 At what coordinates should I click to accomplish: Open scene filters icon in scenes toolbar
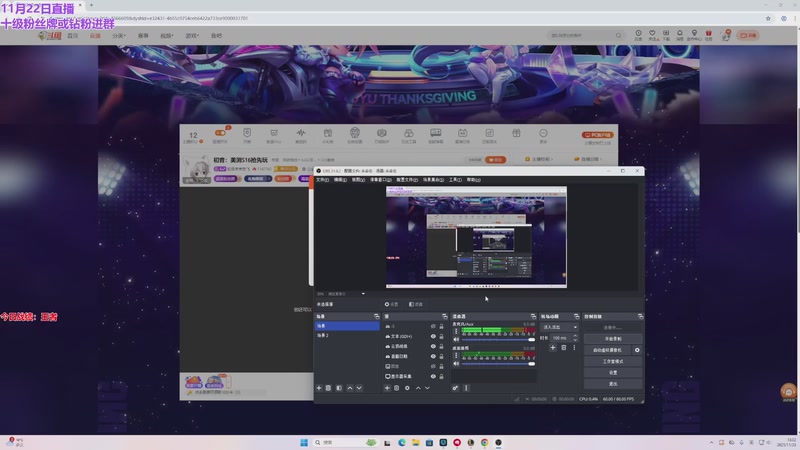tap(339, 388)
